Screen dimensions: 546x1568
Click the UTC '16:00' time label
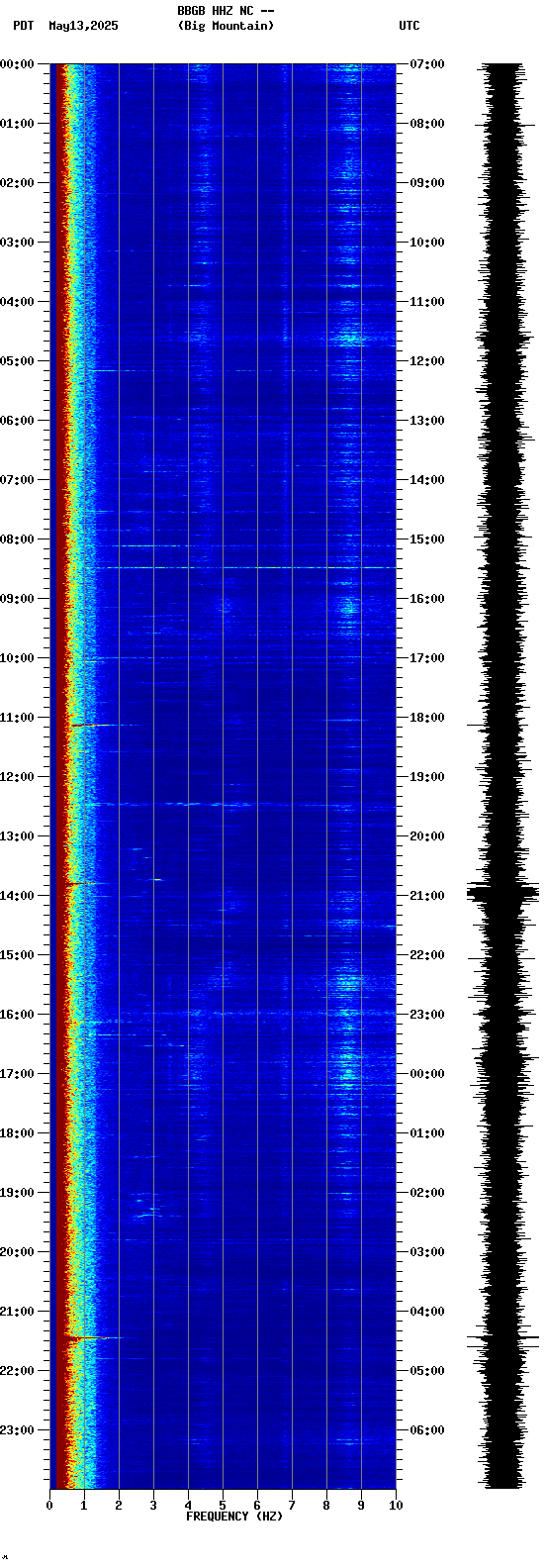[x=427, y=599]
